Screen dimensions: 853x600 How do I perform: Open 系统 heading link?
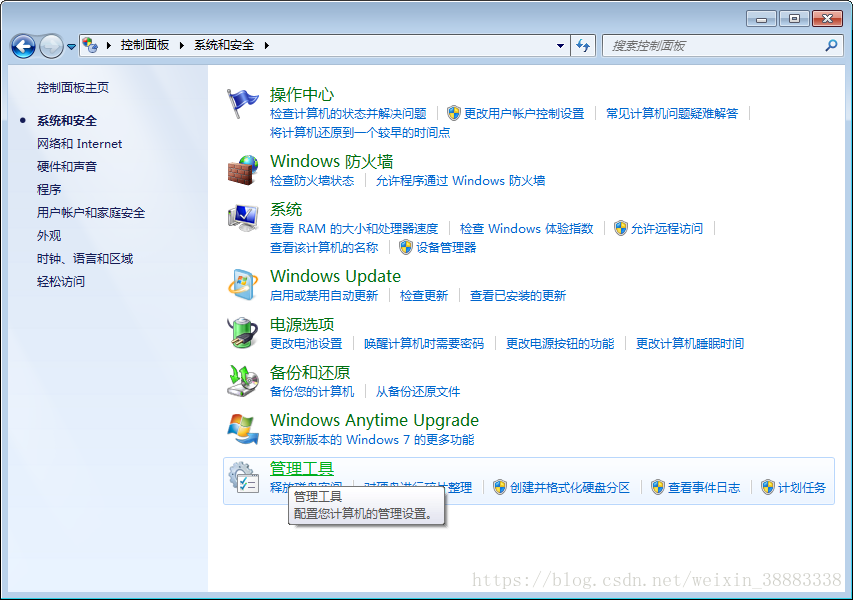click(286, 209)
